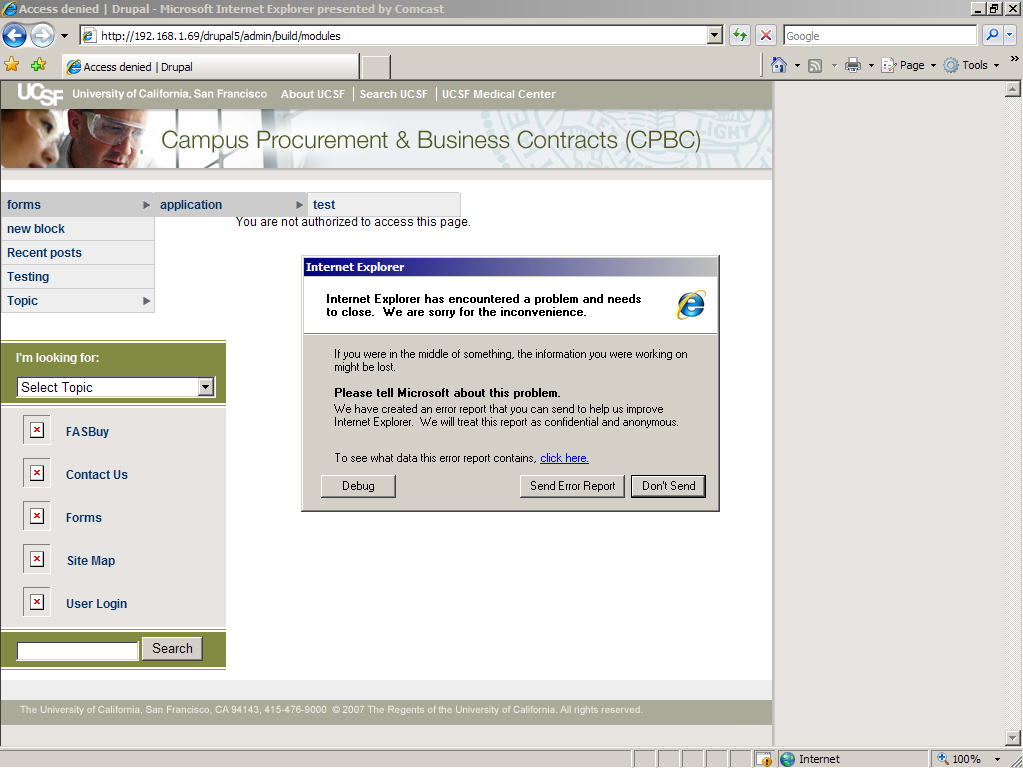Viewport: 1023px width, 768px height.
Task: Open the Testing menu item
Action: [77, 277]
